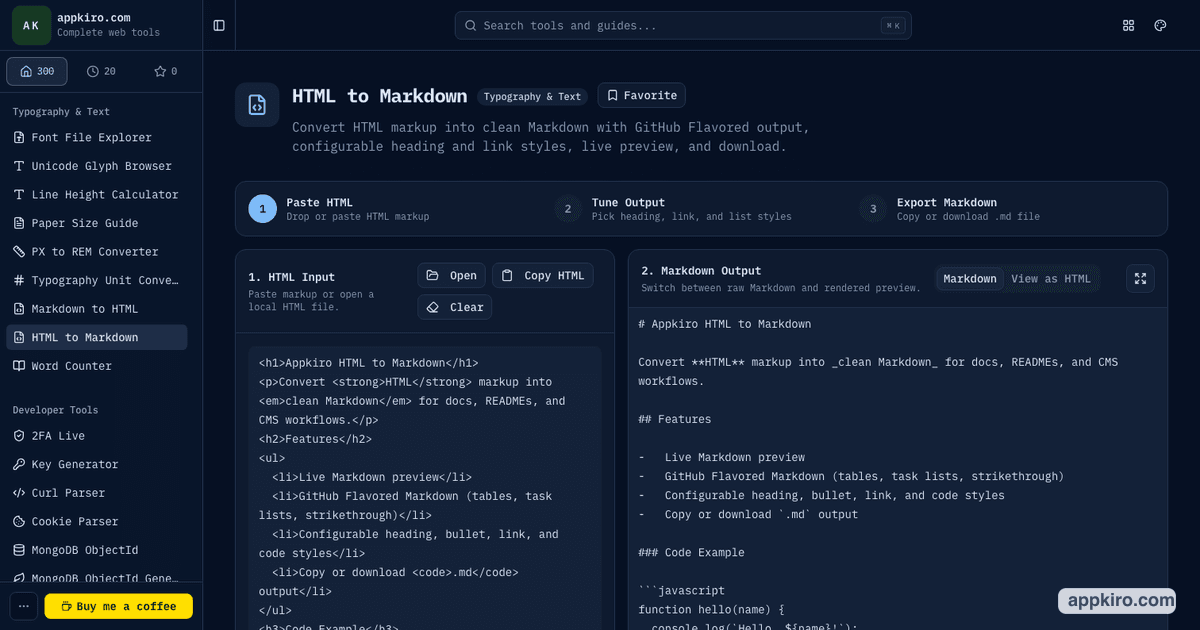Select HTML to Markdown in sidebar
The width and height of the screenshot is (1200, 630).
tap(96, 337)
